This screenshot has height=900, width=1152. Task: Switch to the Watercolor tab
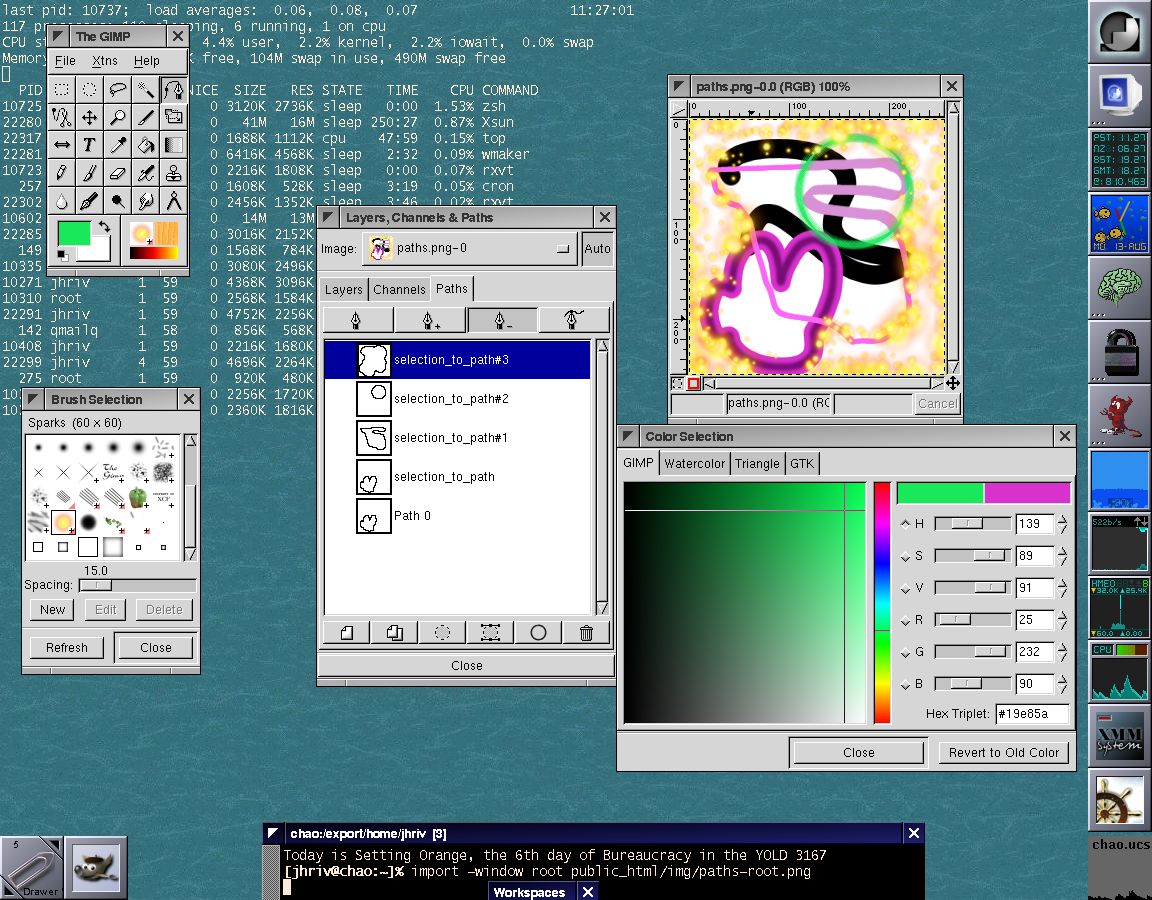click(x=694, y=464)
